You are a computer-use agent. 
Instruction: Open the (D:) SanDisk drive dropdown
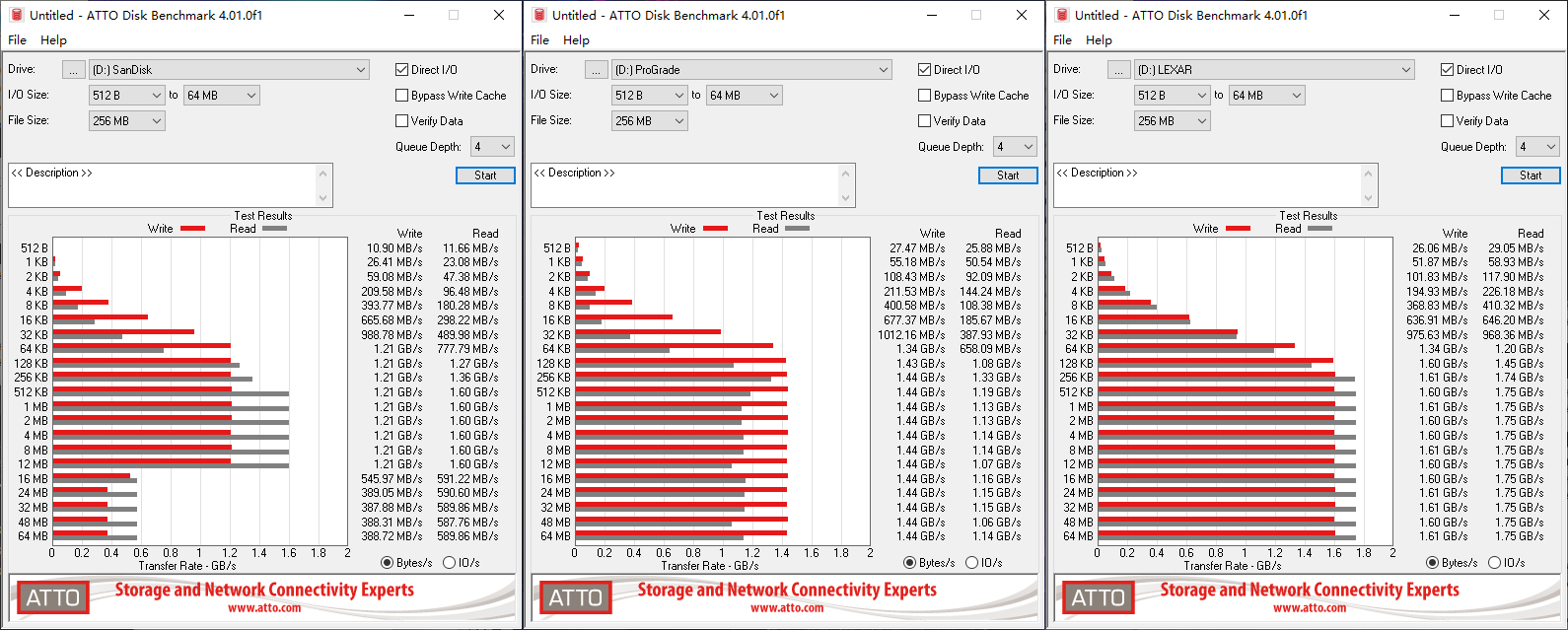point(230,70)
